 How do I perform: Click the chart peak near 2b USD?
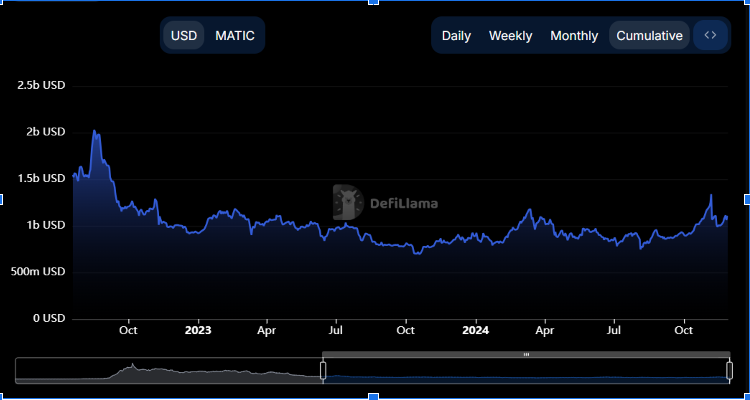click(94, 131)
